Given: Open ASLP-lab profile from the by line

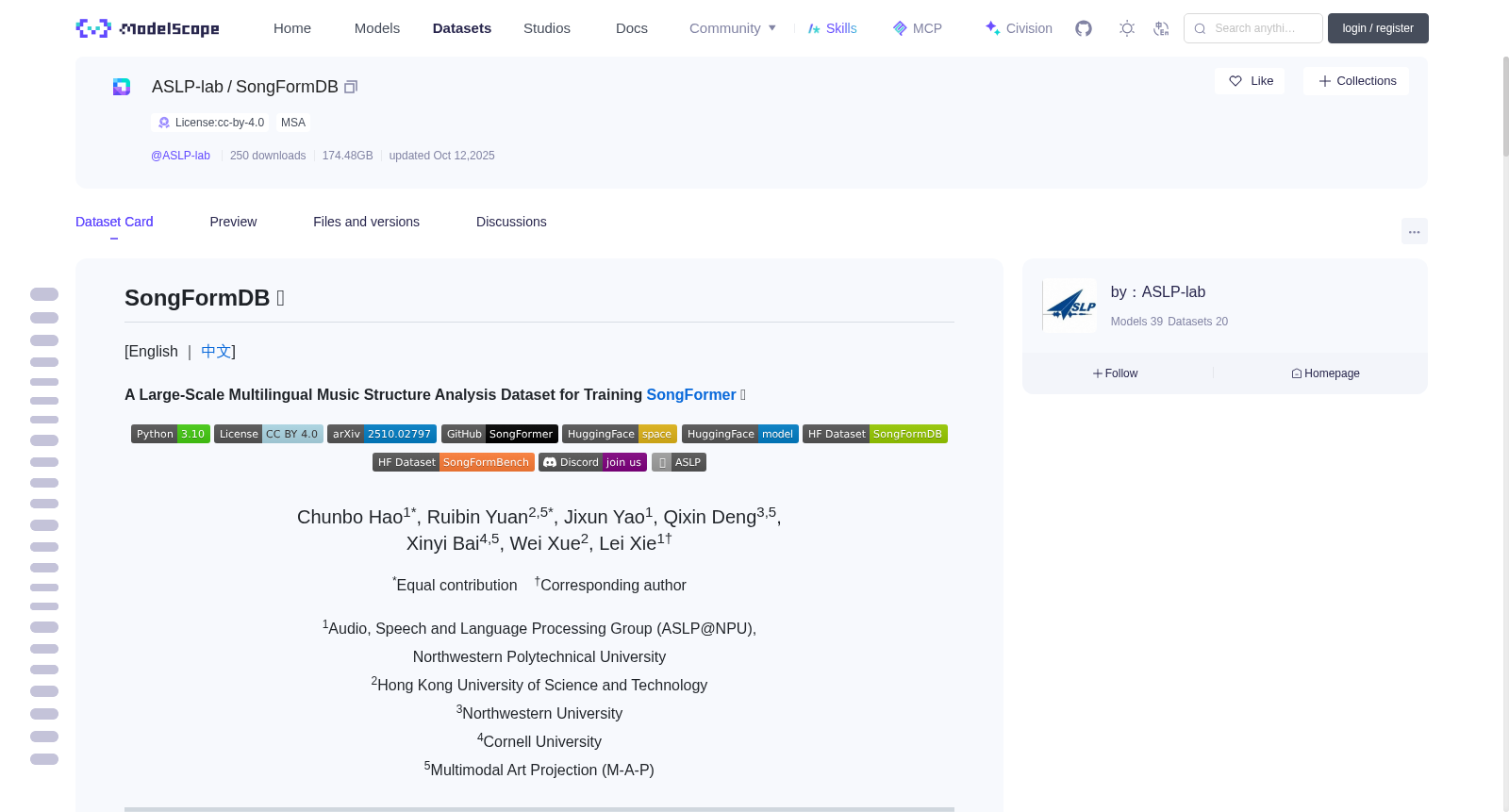Looking at the screenshot, I should pos(1173,292).
